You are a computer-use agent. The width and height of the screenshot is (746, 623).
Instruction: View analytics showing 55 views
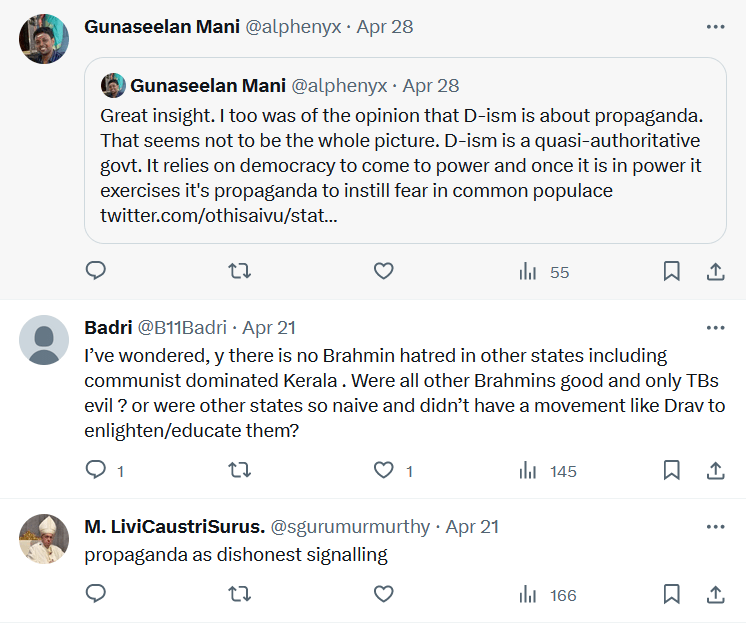click(544, 272)
